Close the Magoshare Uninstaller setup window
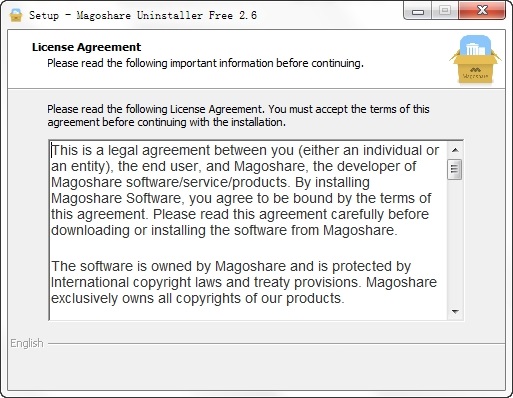This screenshot has width=513, height=398. coord(482,11)
